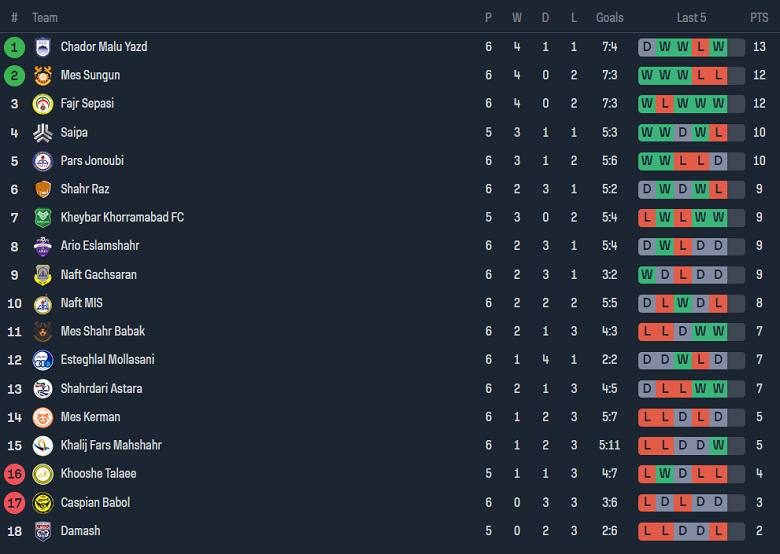Viewport: 780px width, 554px height.
Task: Click the Damash club badge
Action: point(42,531)
